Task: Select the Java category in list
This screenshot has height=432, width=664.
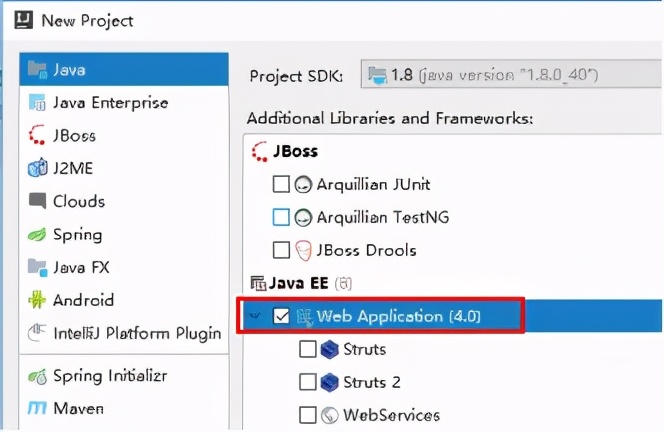Action: [x=69, y=70]
